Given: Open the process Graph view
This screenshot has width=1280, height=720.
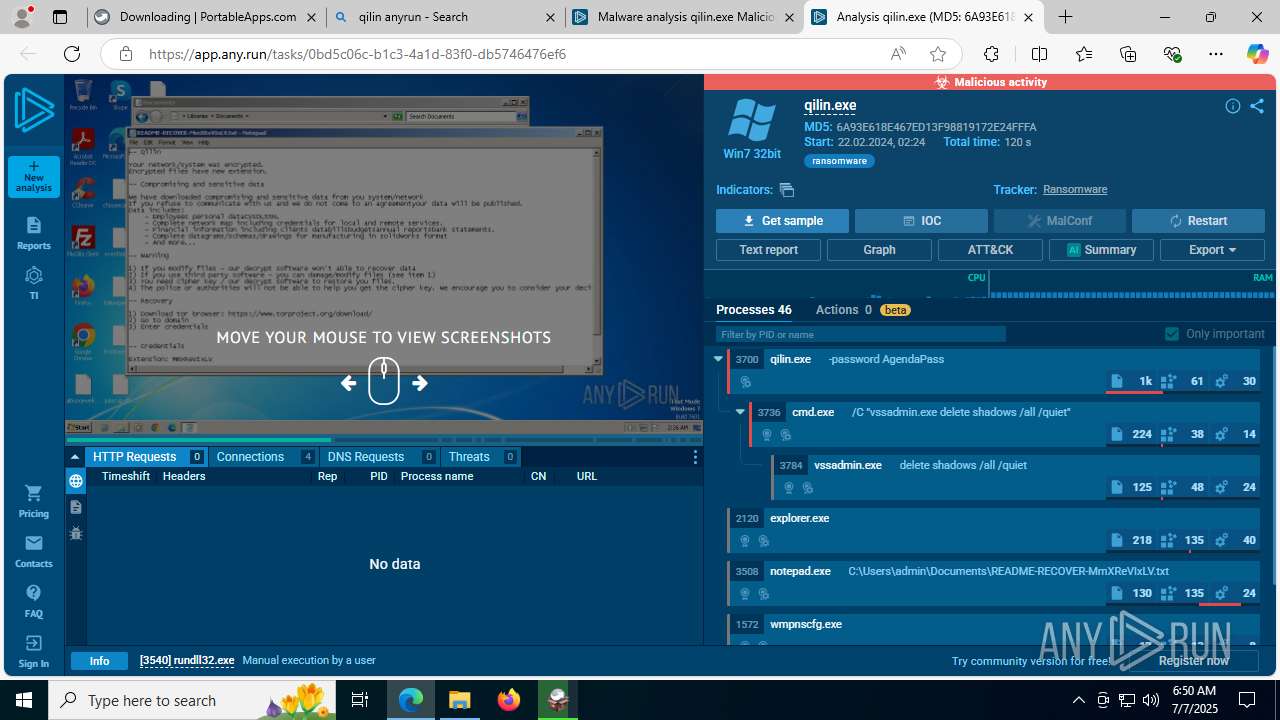Looking at the screenshot, I should [879, 250].
